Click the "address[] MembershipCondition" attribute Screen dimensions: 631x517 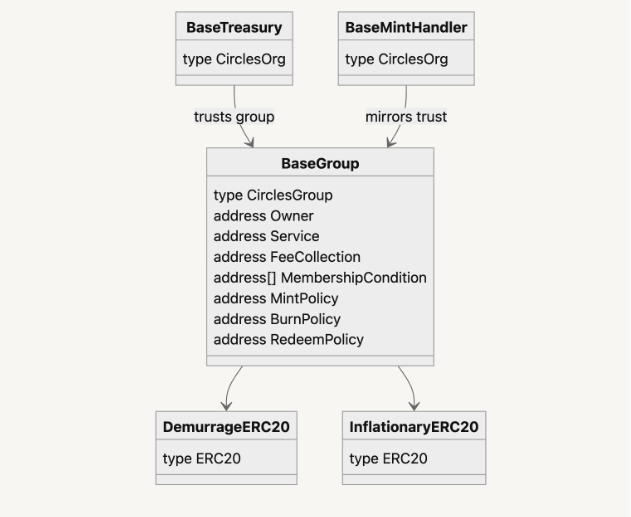point(320,277)
